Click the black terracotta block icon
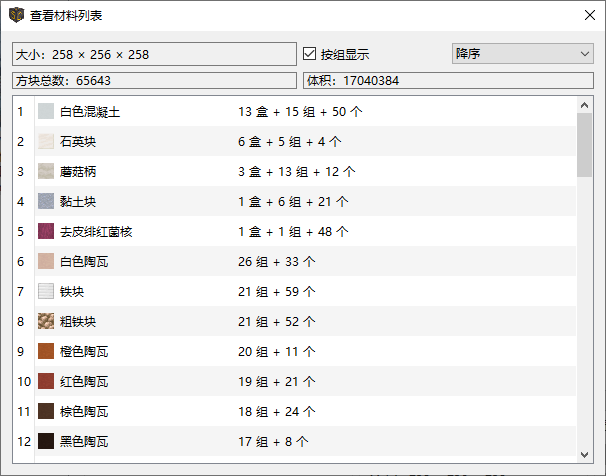 click(46, 441)
